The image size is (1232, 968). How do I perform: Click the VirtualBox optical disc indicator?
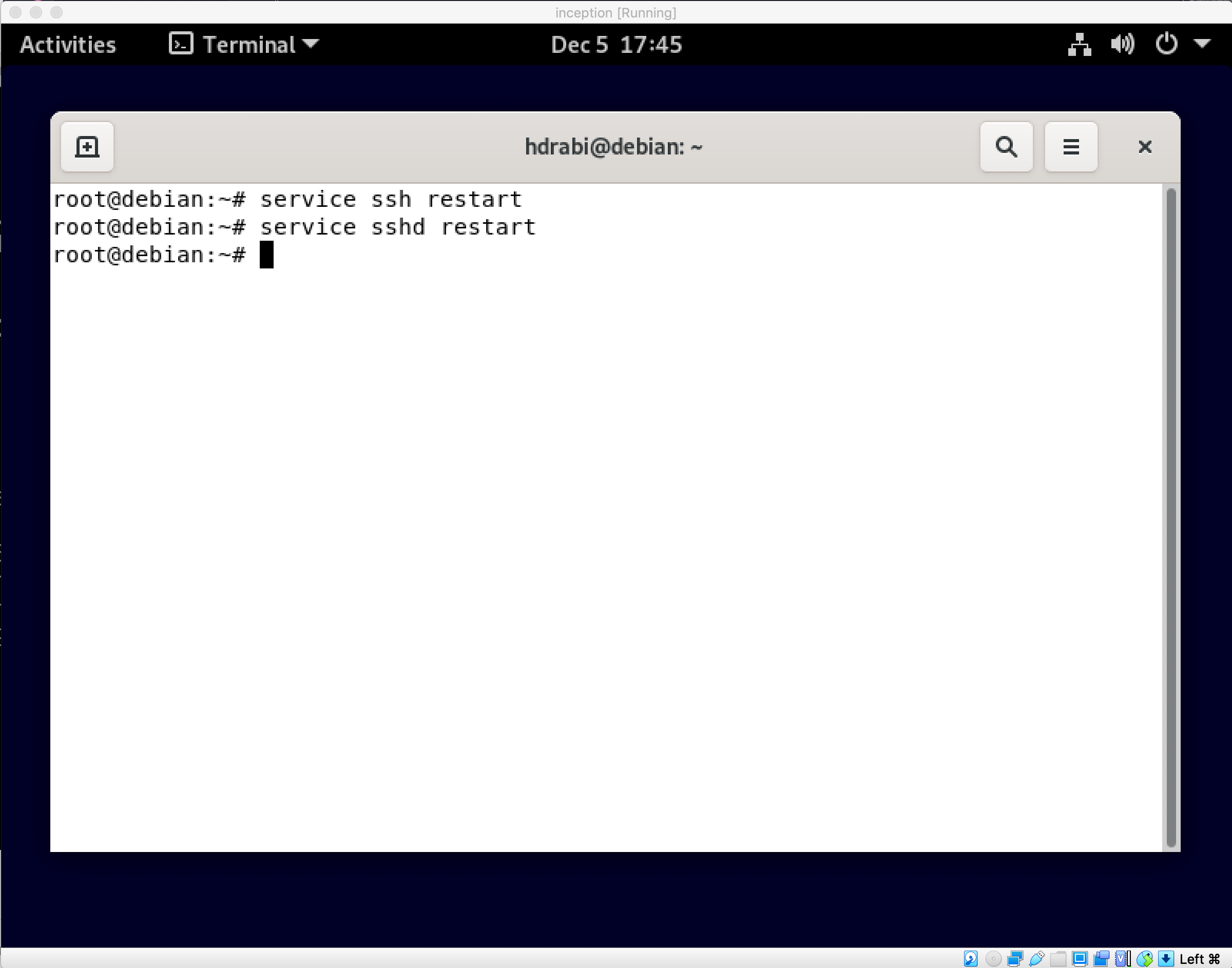pyautogui.click(x=993, y=958)
